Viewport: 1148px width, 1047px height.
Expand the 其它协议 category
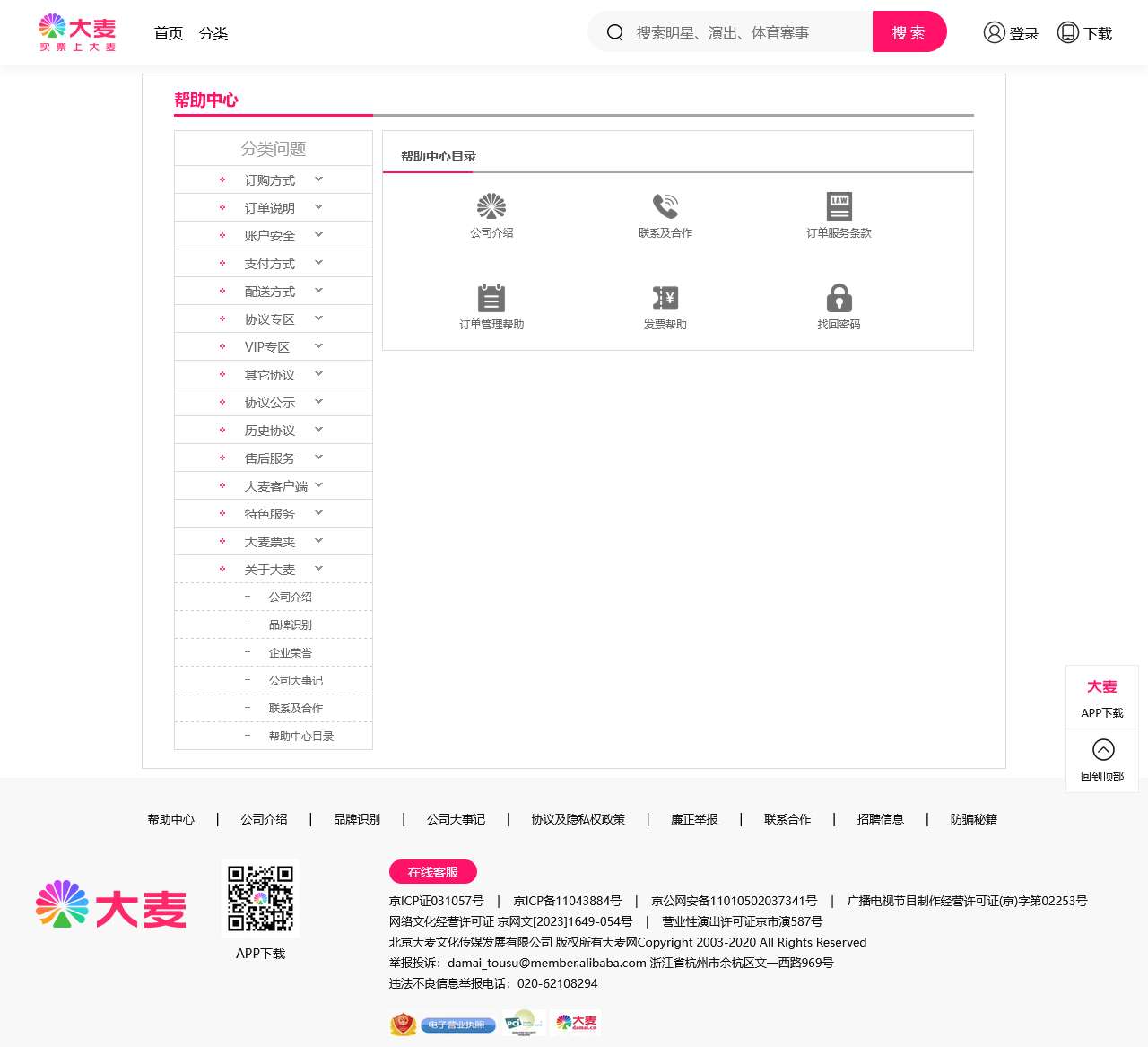tap(274, 375)
